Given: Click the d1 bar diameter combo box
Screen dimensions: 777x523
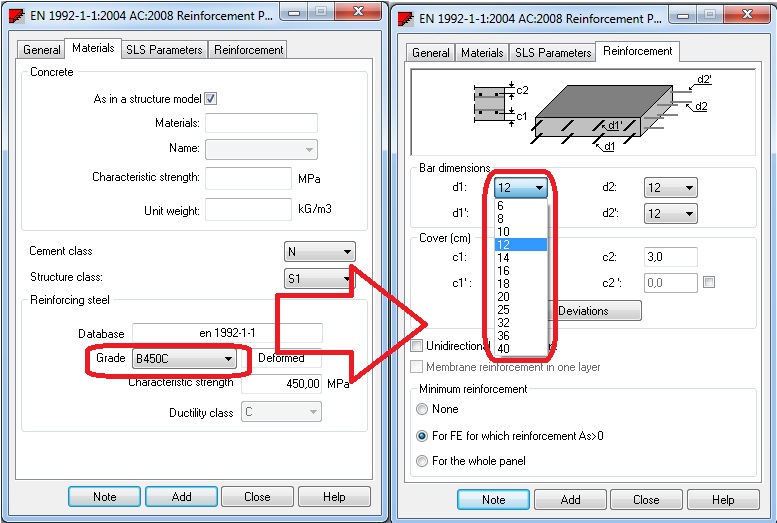Looking at the screenshot, I should pyautogui.click(x=520, y=187).
